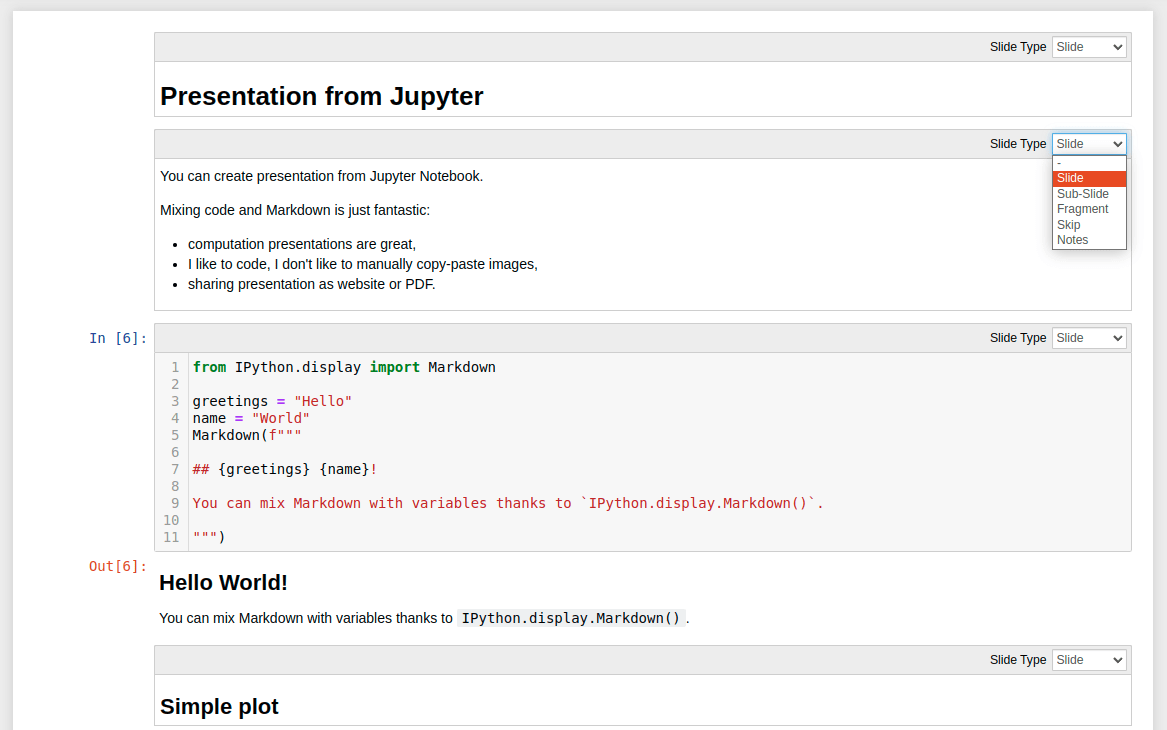Open the Slide Type dropdown beside "Simple plot"
This screenshot has height=730, width=1167.
pos(1088,659)
